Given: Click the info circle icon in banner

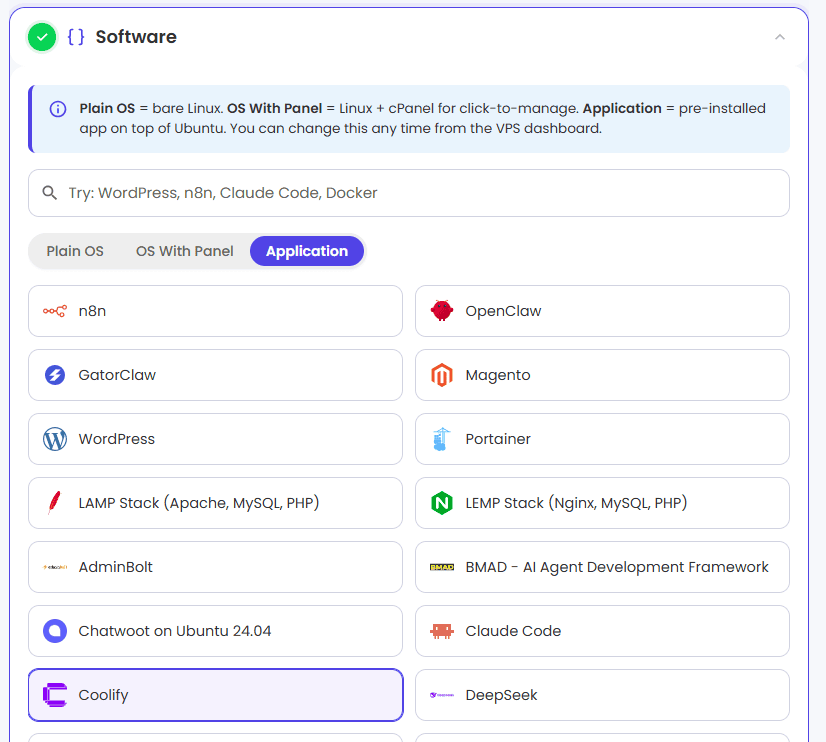Looking at the screenshot, I should pyautogui.click(x=58, y=109).
